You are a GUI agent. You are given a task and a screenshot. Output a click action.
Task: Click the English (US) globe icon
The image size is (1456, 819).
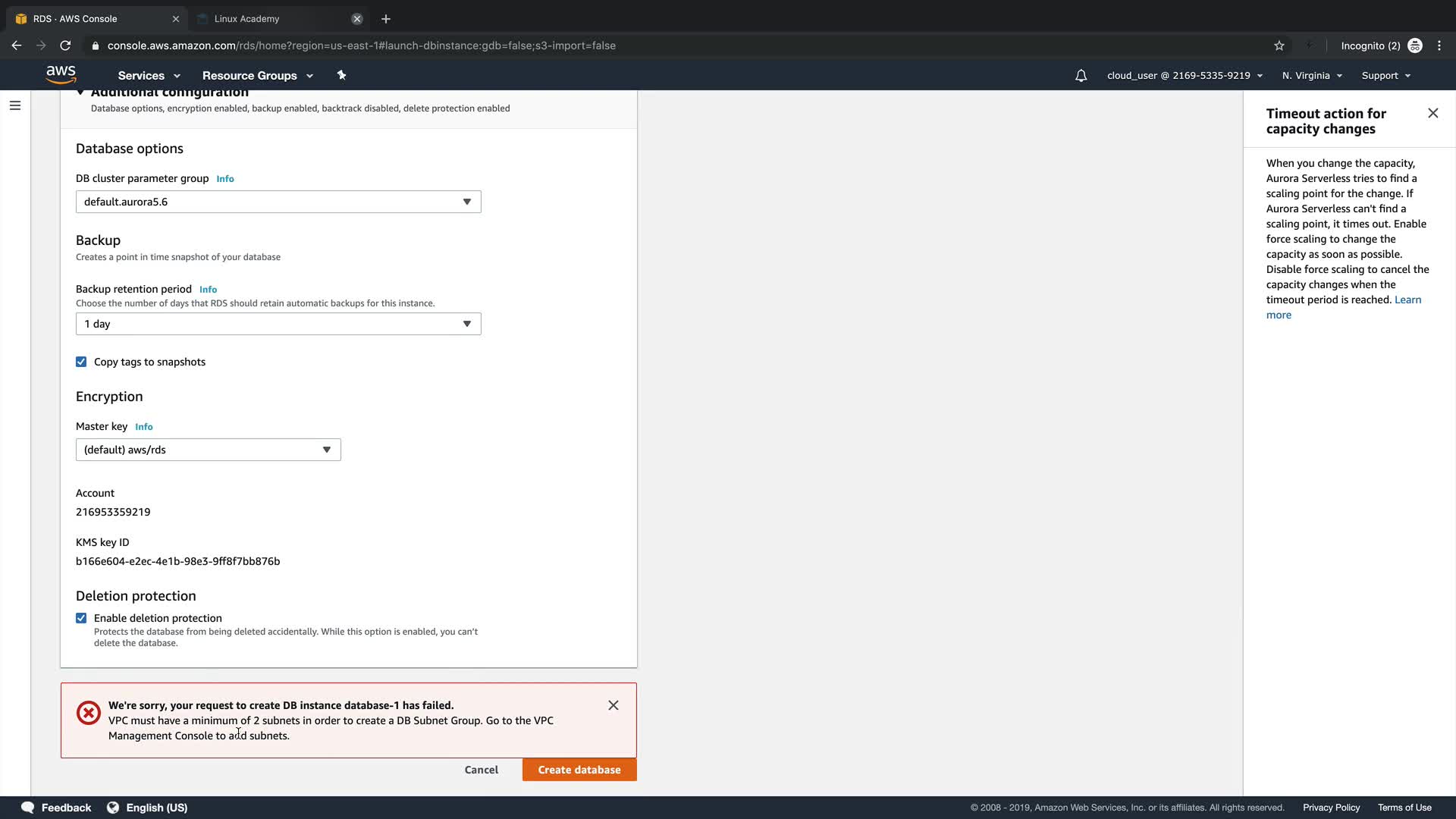pos(113,808)
